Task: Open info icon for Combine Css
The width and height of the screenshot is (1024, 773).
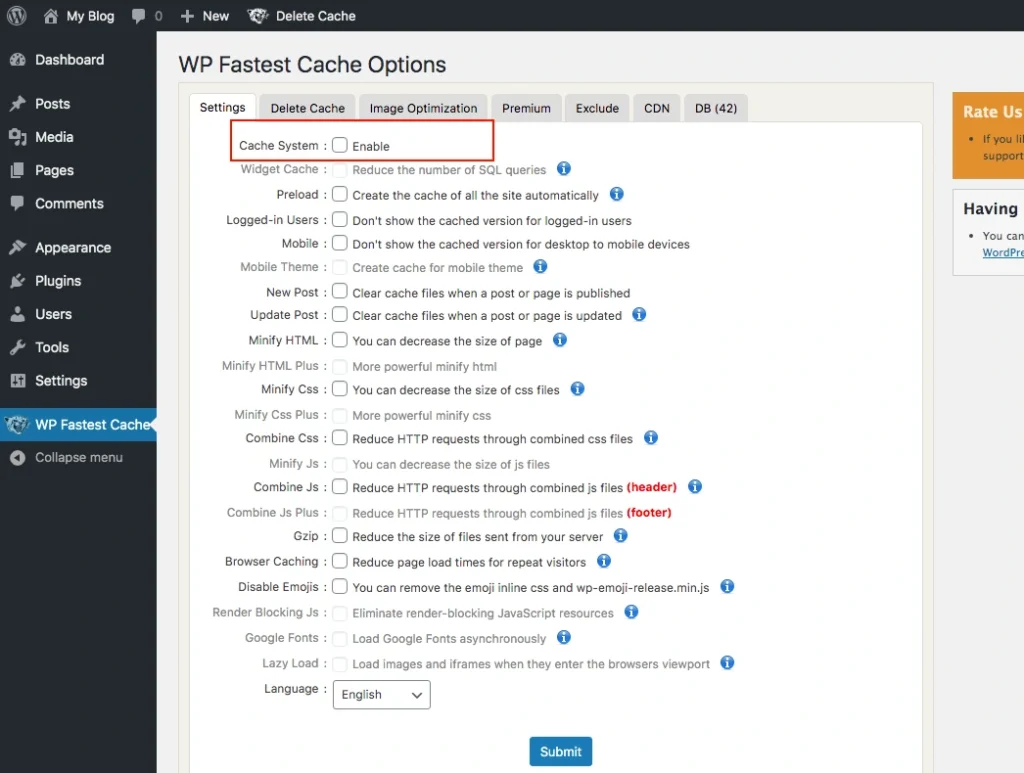Action: click(x=651, y=438)
